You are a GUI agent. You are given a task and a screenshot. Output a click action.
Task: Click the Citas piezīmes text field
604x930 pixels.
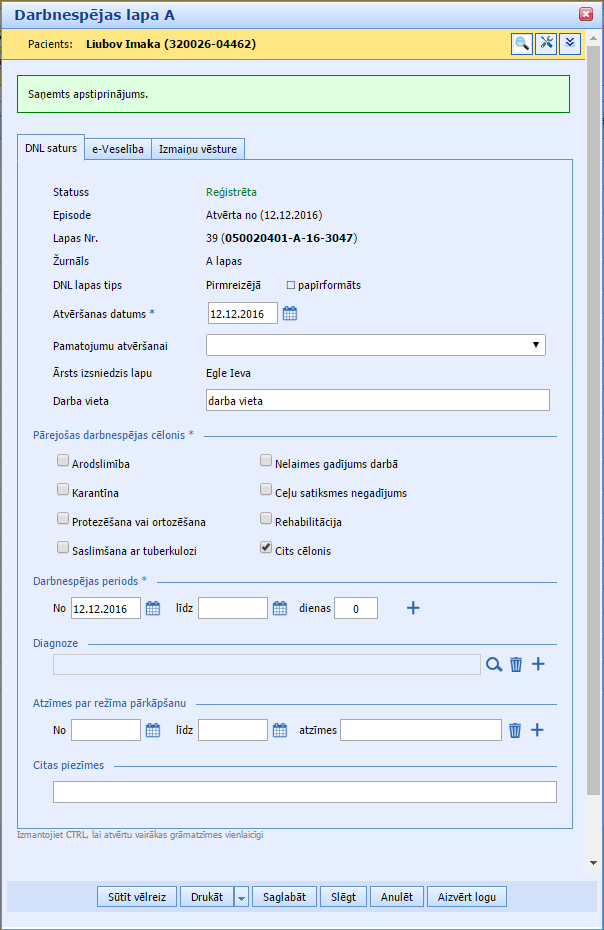(304, 792)
